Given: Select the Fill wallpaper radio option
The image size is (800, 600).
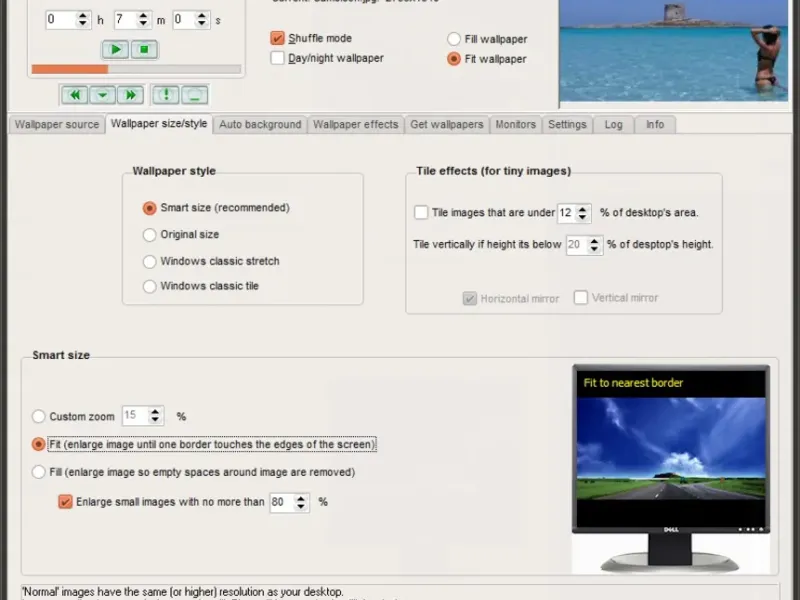Looking at the screenshot, I should click(454, 39).
